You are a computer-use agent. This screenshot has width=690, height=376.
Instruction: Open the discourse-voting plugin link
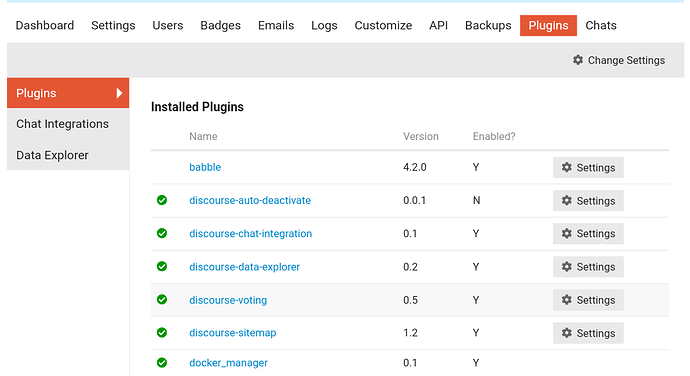click(x=228, y=300)
